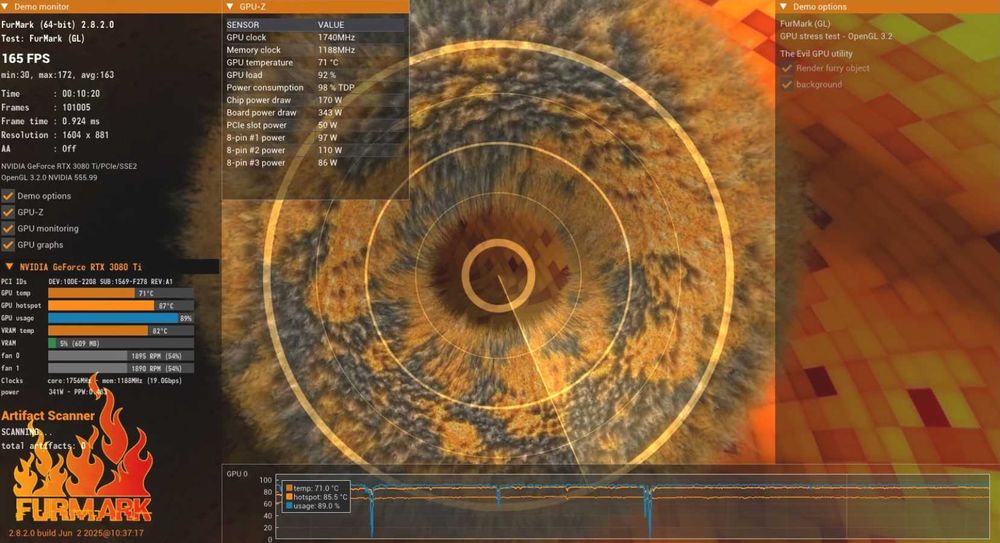
Task: Click the Clocks core/mem line
Action: [92, 380]
